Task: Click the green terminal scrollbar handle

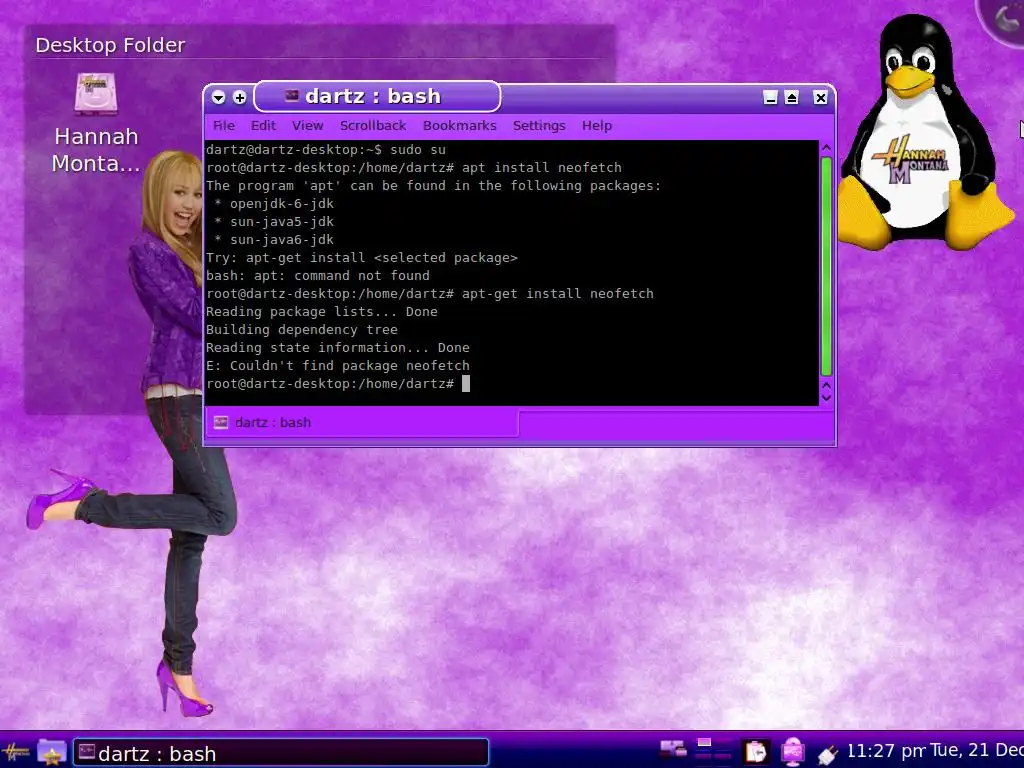Action: 826,266
